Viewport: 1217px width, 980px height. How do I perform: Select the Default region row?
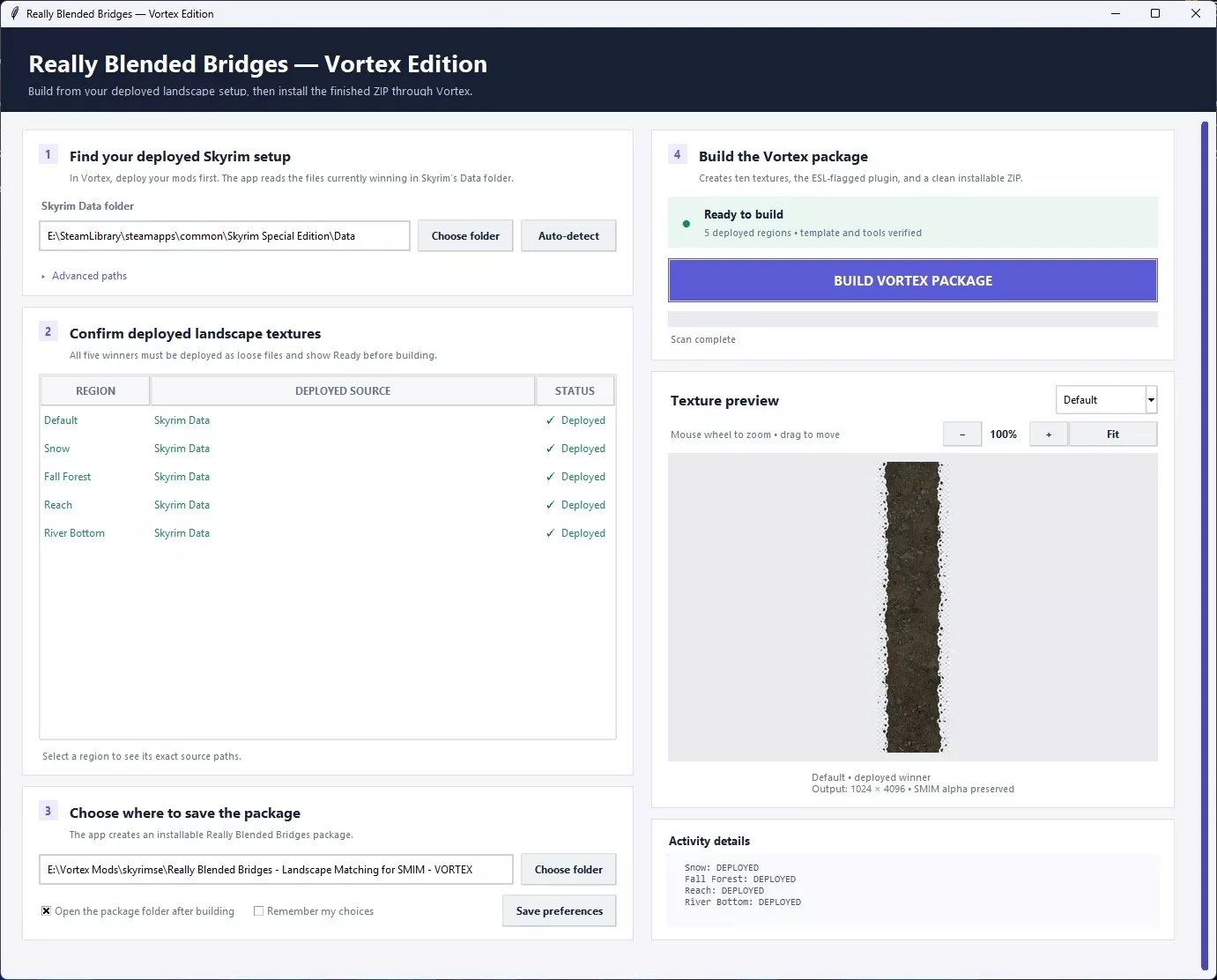(x=327, y=420)
